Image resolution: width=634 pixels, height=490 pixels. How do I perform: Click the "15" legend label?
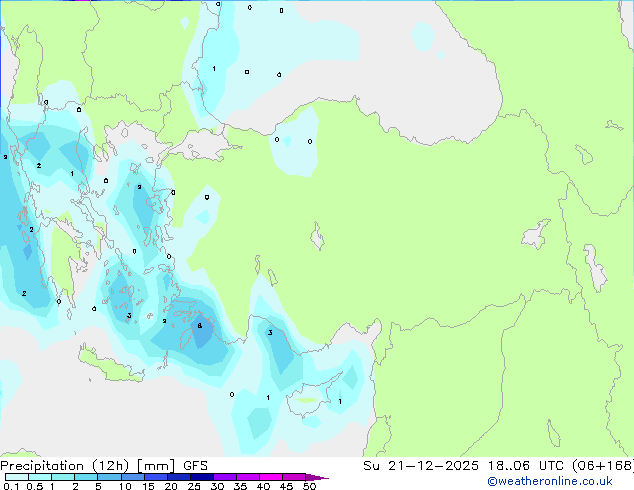(148, 486)
